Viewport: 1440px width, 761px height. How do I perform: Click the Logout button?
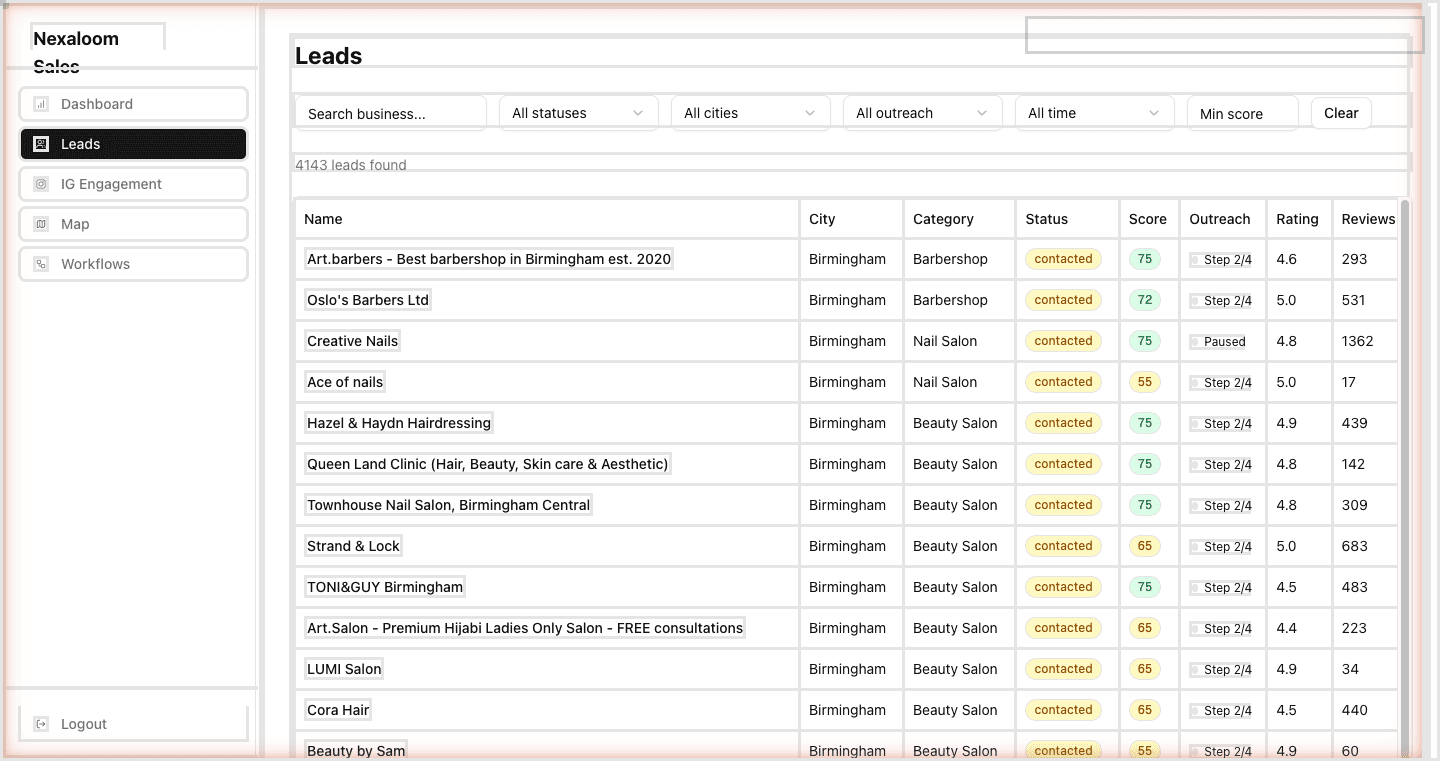133,723
